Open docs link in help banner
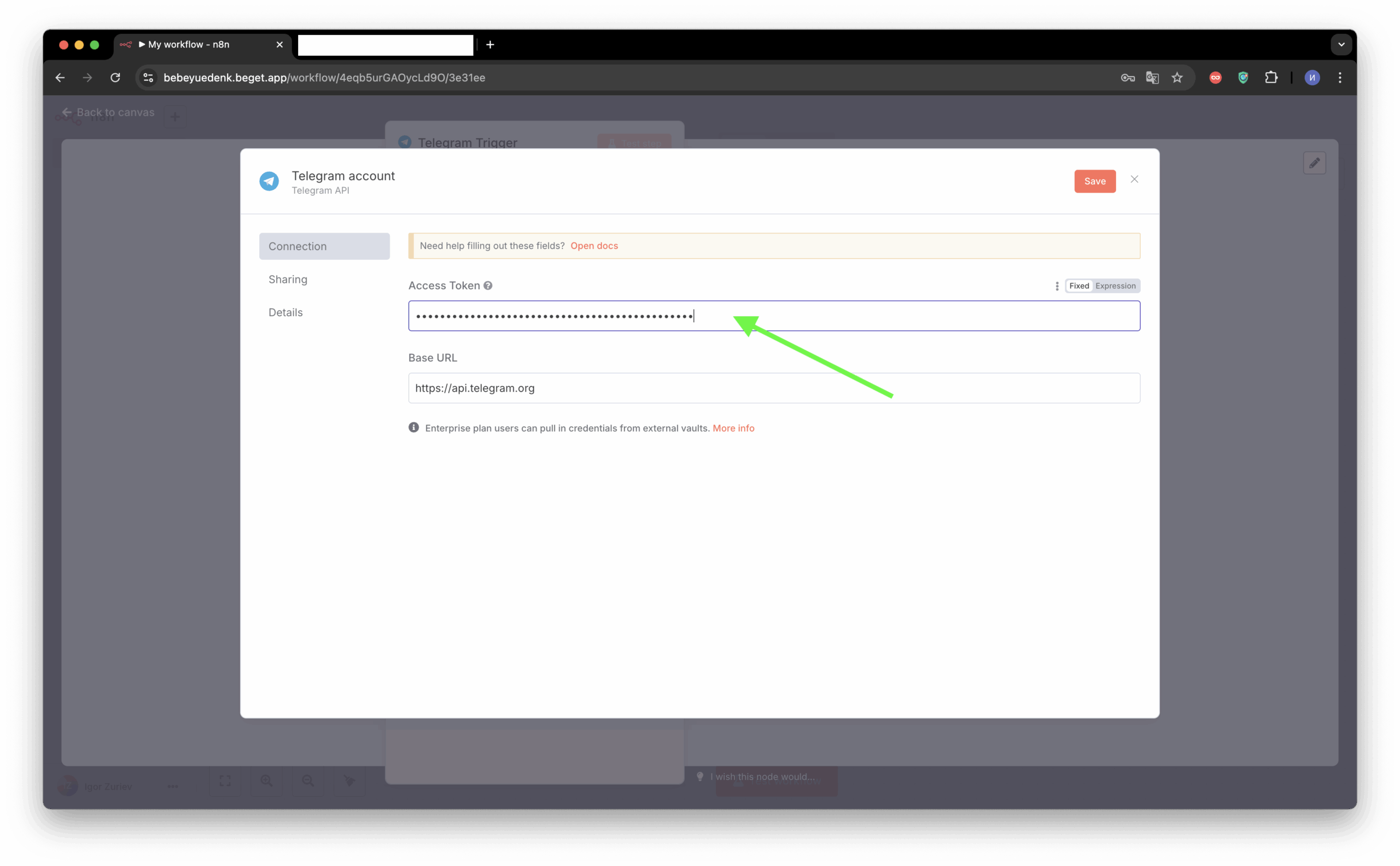This screenshot has width=1400, height=866. tap(594, 246)
